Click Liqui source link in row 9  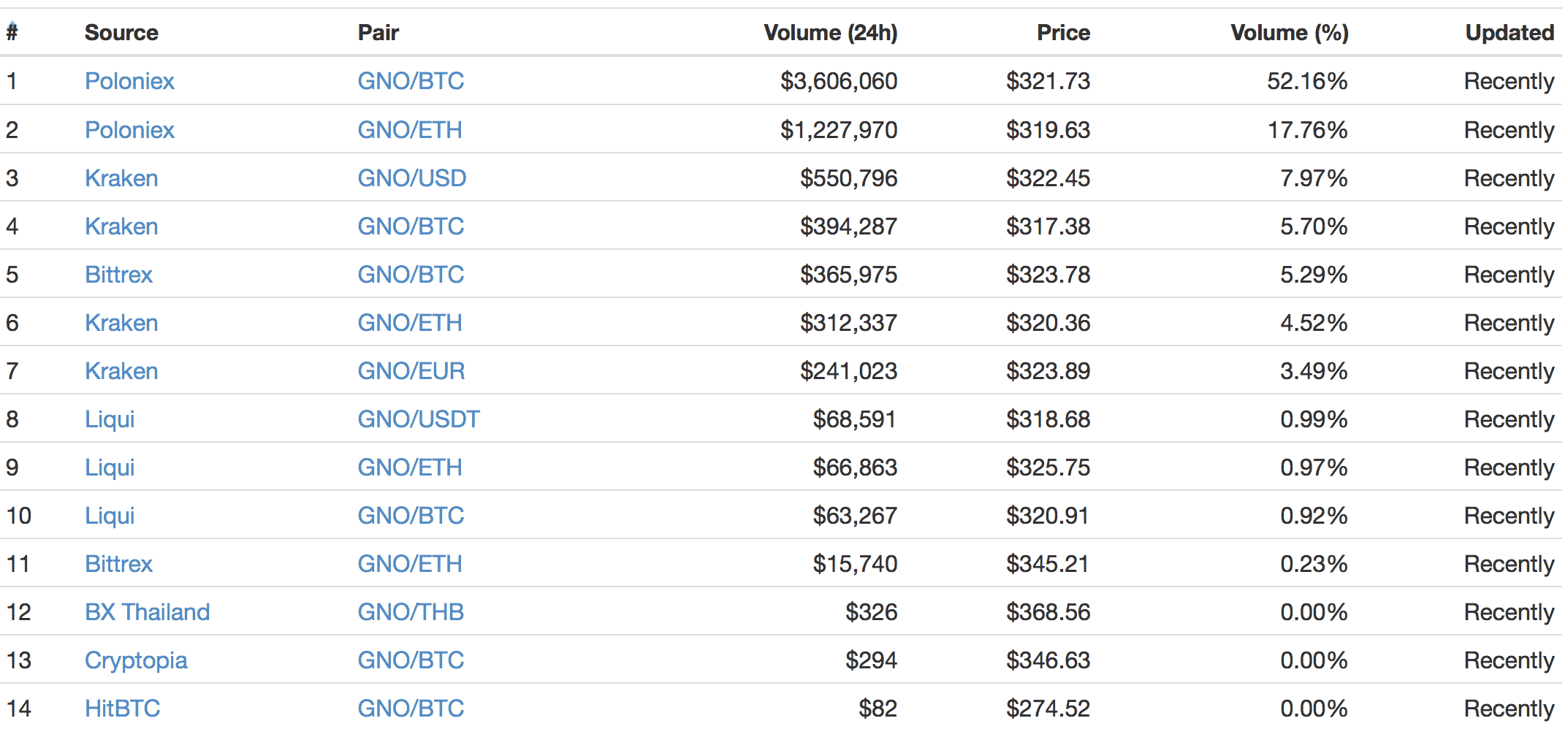pos(110,467)
